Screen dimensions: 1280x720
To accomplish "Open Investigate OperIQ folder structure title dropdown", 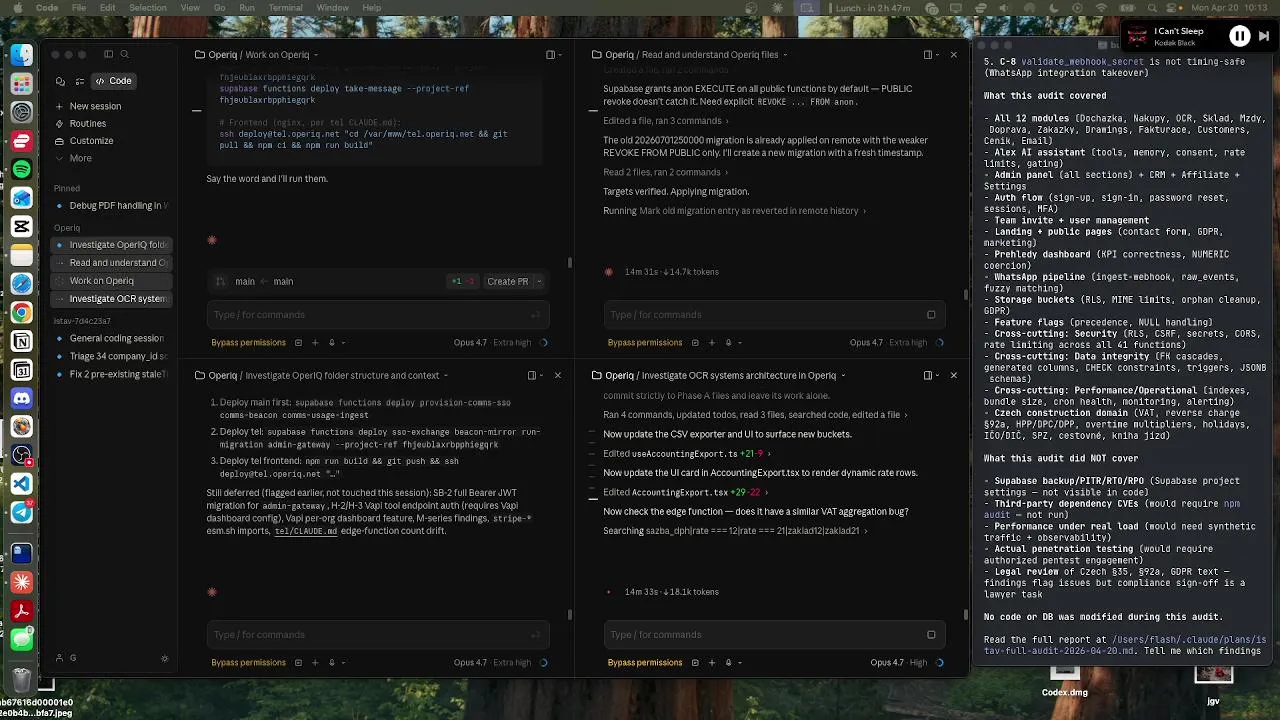I will point(446,375).
